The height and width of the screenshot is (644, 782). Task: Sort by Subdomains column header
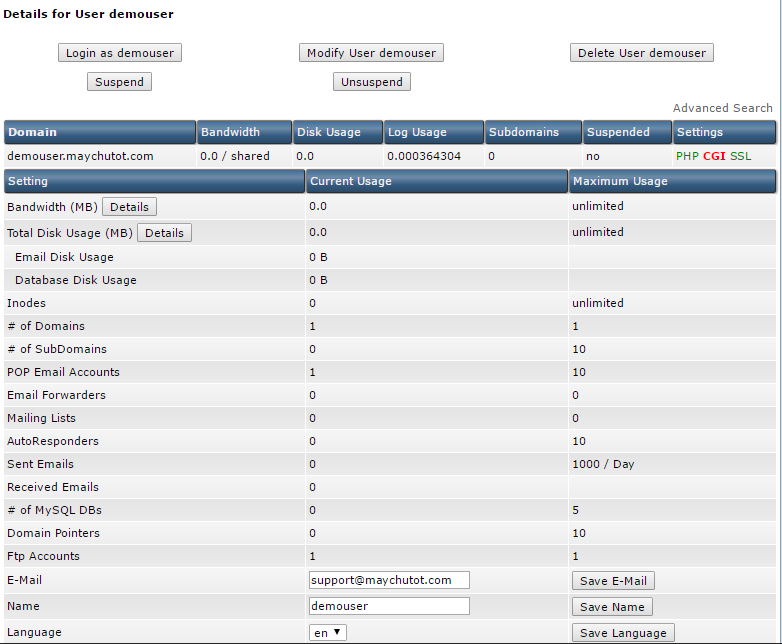coord(533,132)
